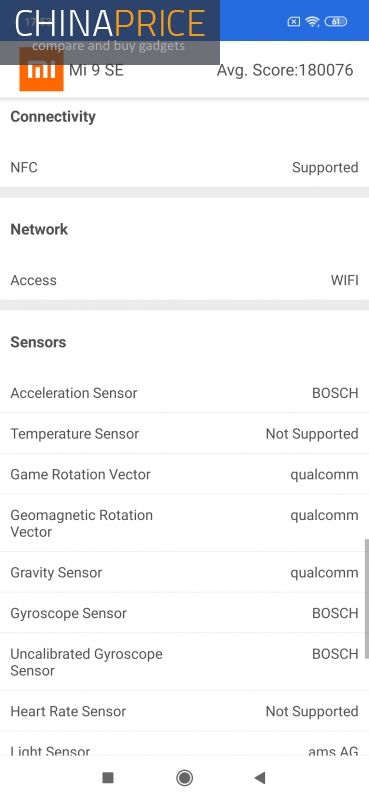Tap the Uncalibrated Gyroscope Sensor row
Screen dimensions: 369x800
pyautogui.click(x=184, y=662)
